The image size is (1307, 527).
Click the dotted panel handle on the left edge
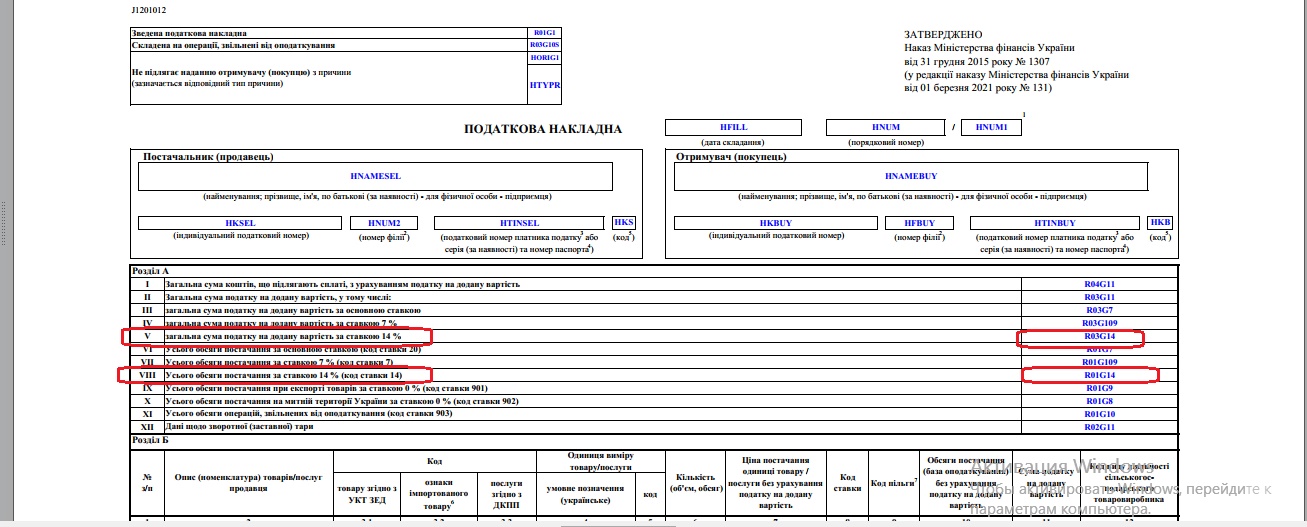(x=4, y=220)
